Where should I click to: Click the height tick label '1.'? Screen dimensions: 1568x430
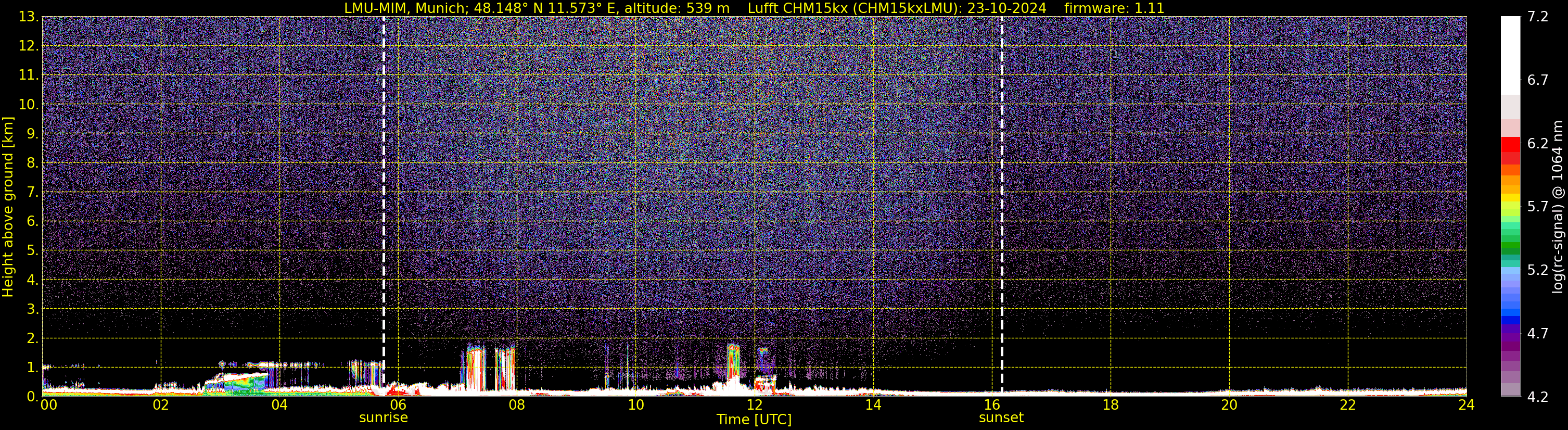32,367
